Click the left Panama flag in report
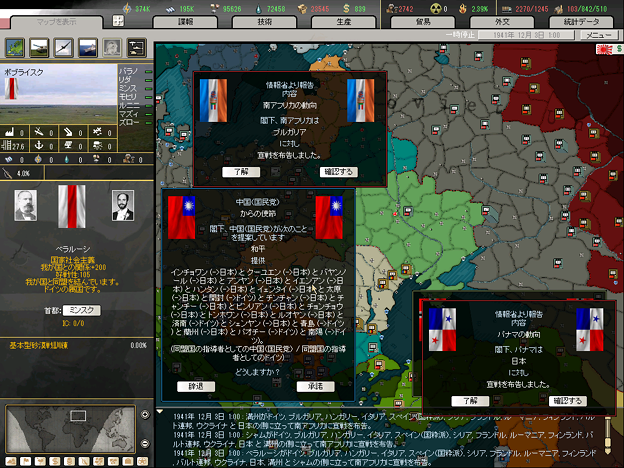 click(x=443, y=330)
